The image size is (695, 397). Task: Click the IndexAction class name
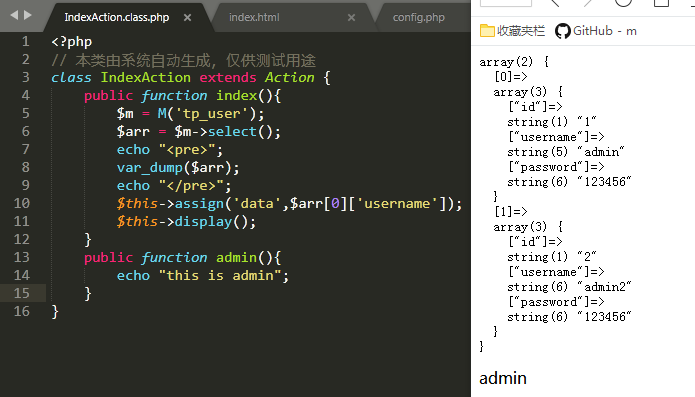click(x=145, y=78)
